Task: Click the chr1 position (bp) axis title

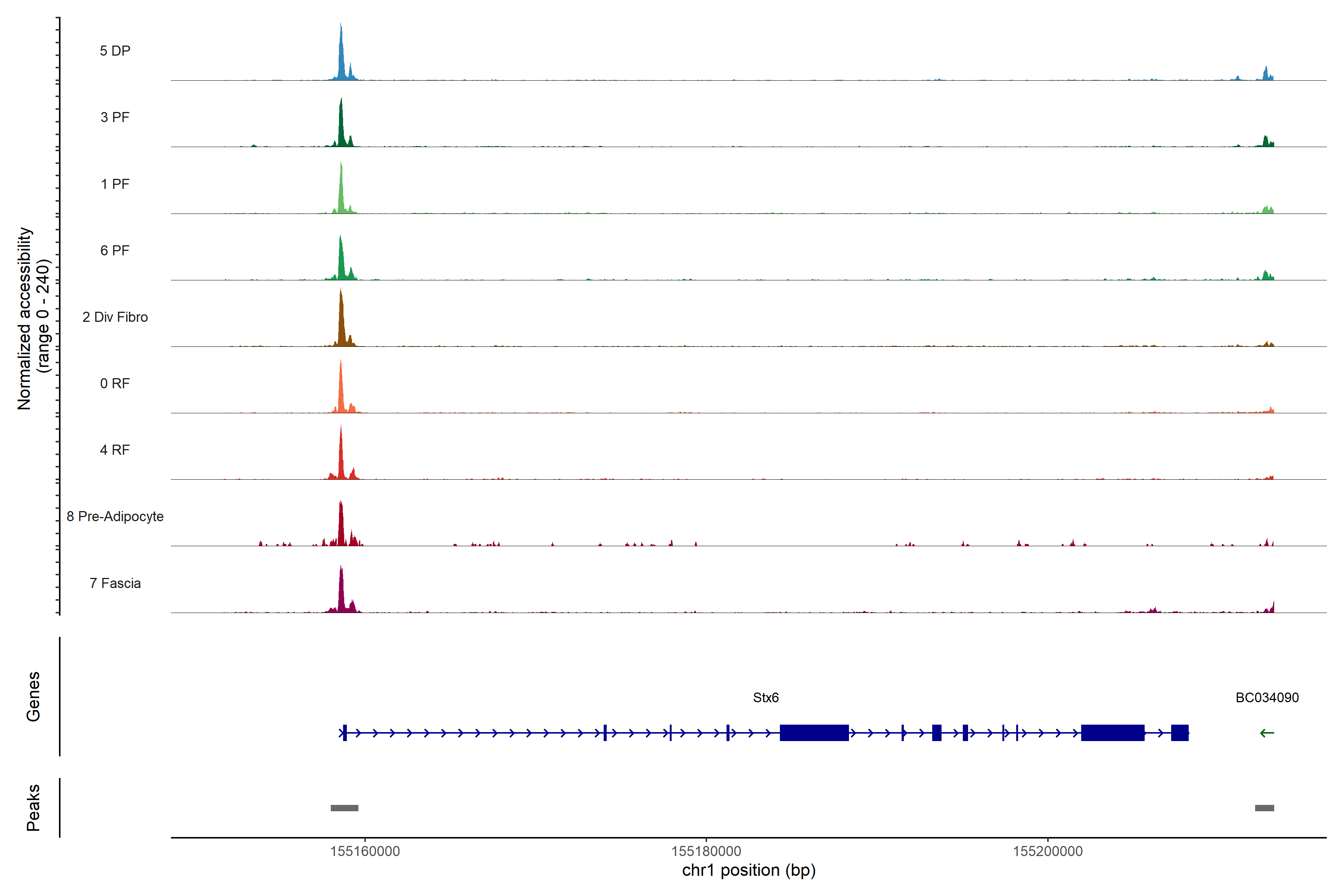Action: point(749,870)
